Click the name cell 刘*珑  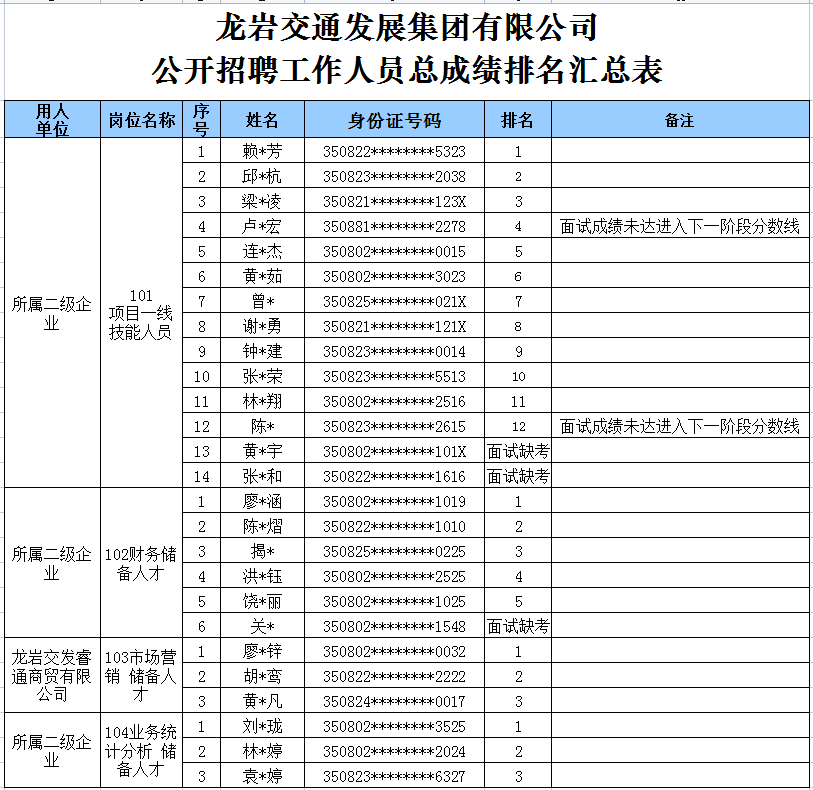point(262,726)
